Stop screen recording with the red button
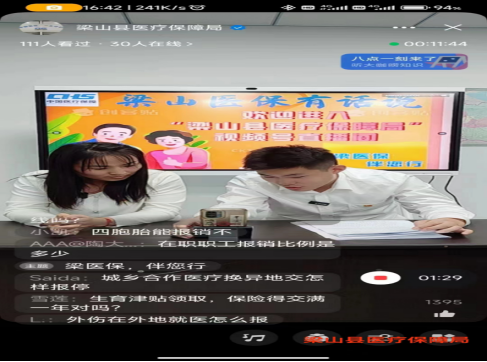This screenshot has height=362, width=487. click(x=380, y=278)
